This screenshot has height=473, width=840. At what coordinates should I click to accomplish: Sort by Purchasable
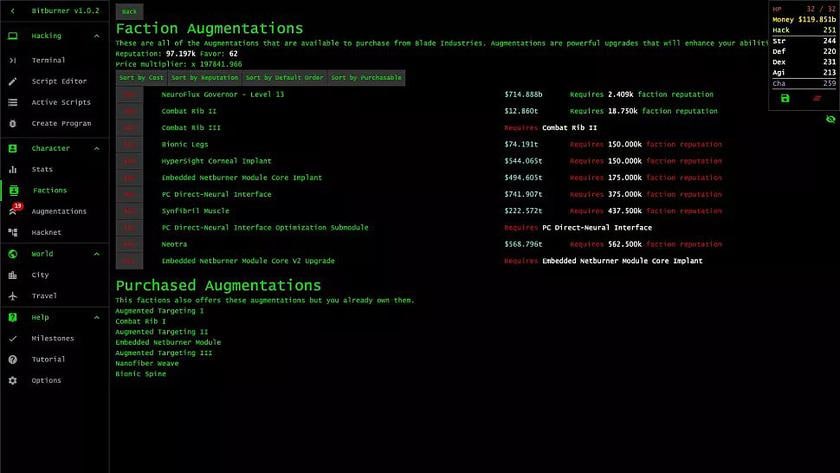point(366,78)
